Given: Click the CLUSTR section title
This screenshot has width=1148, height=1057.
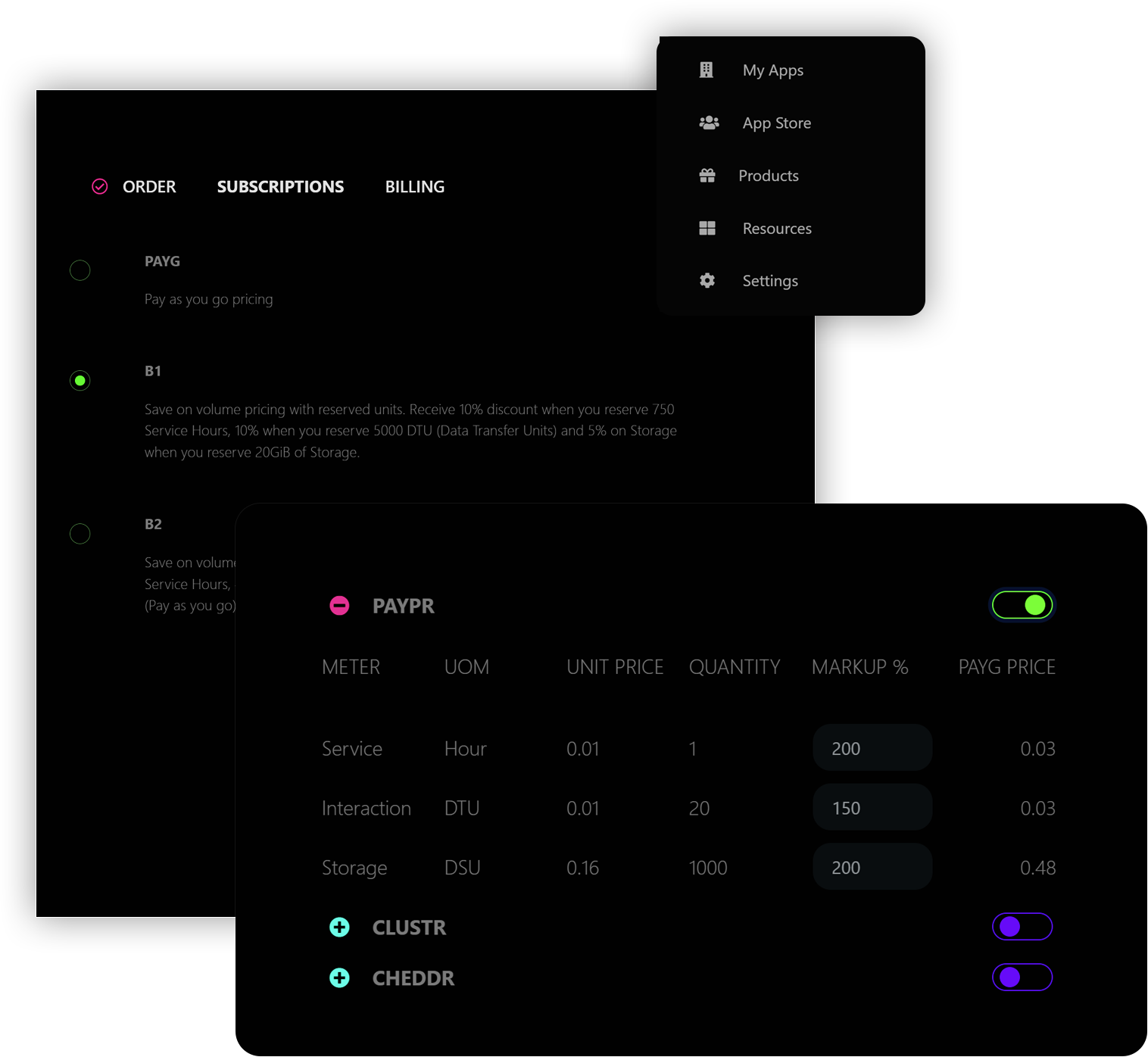Looking at the screenshot, I should 410,928.
